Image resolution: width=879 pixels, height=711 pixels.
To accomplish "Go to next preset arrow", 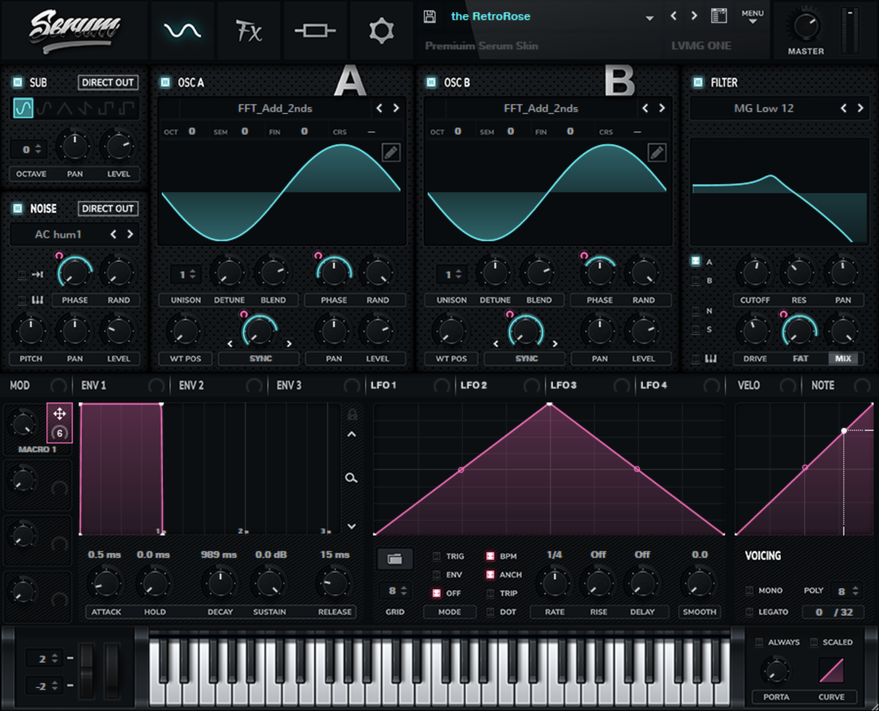I will [x=694, y=16].
